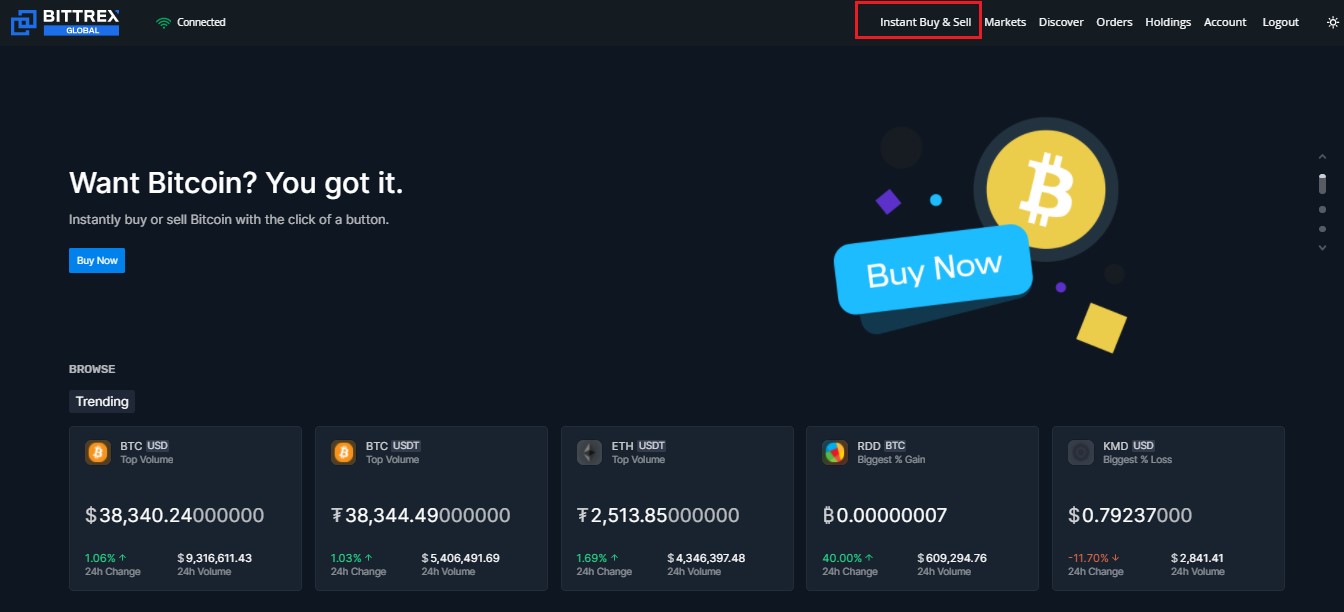Image resolution: width=1344 pixels, height=612 pixels.
Task: Toggle the light/dark theme sun icon
Action: pyautogui.click(x=1320, y=22)
